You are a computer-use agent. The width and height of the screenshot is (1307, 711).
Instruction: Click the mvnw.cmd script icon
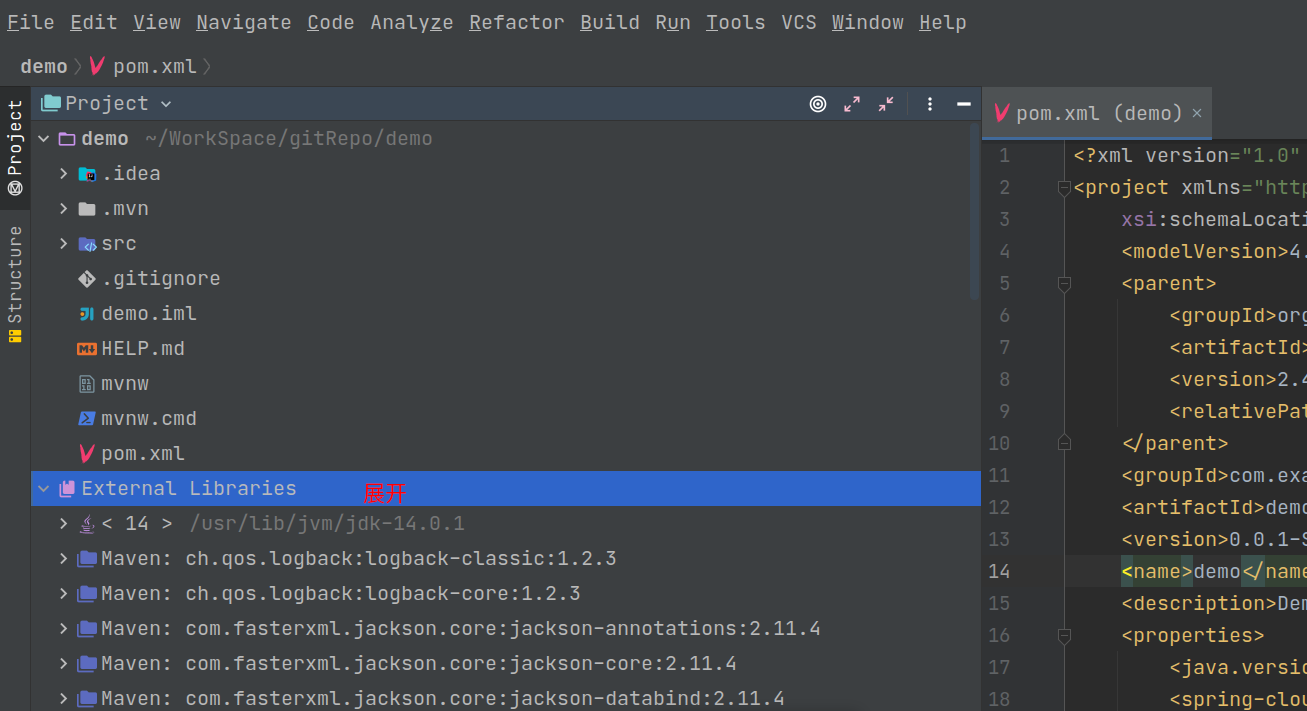87,419
